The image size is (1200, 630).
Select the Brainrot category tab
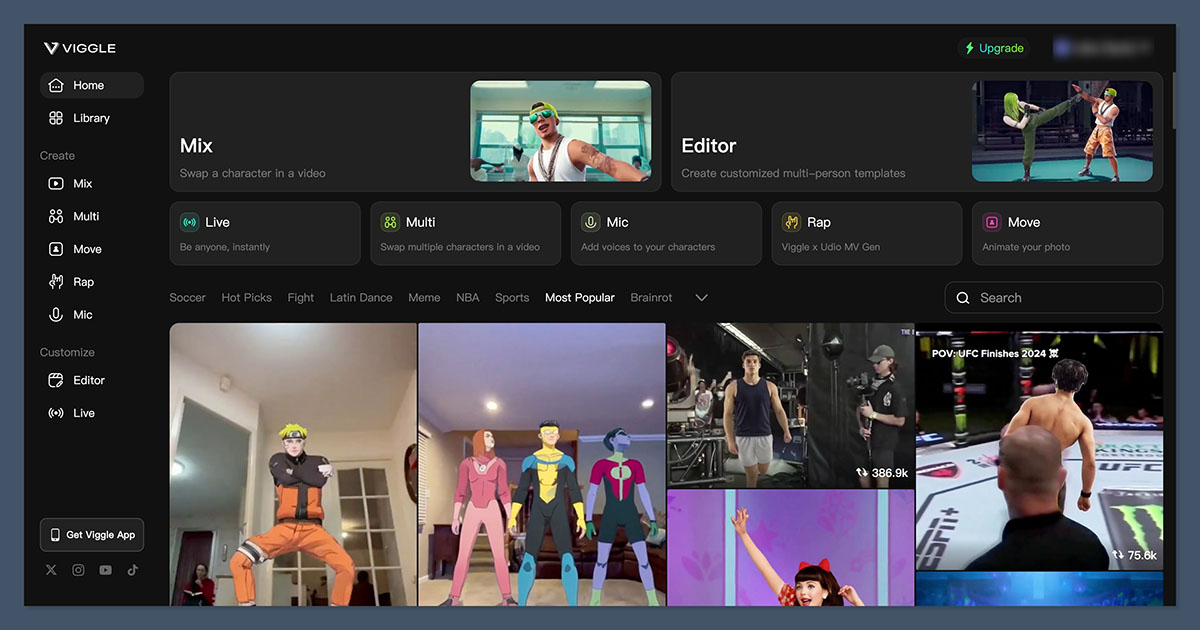[651, 297]
